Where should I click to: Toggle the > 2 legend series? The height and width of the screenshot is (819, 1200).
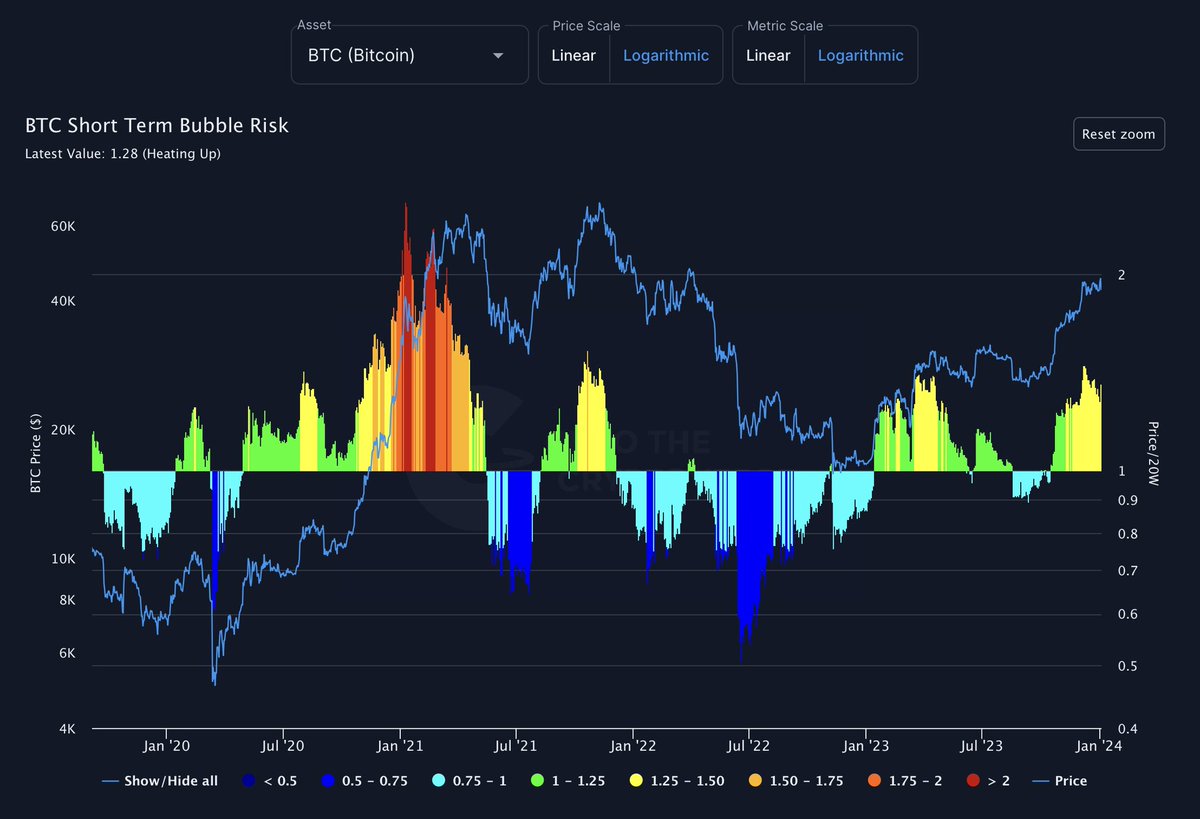(x=991, y=781)
